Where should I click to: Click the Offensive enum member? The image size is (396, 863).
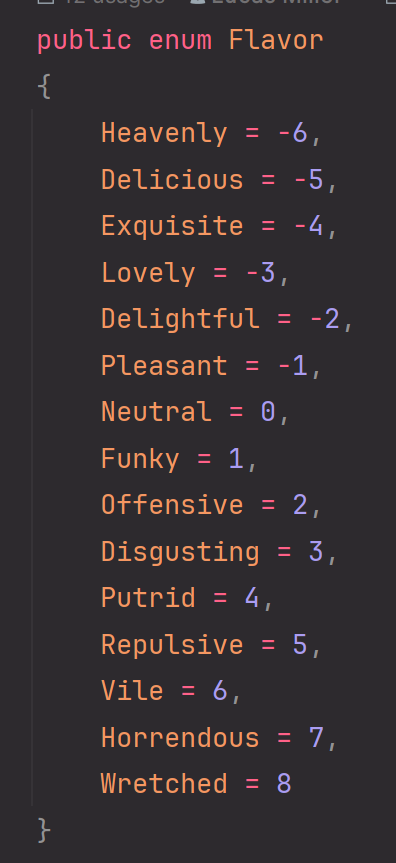click(x=172, y=505)
